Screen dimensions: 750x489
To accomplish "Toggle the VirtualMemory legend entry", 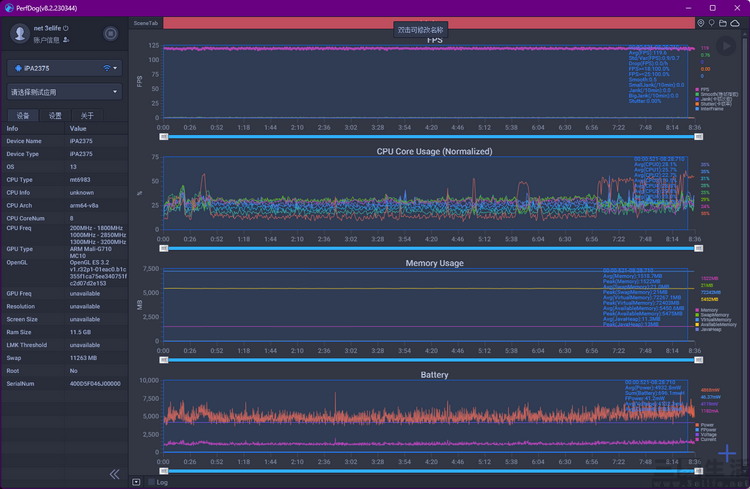I will 713,320.
